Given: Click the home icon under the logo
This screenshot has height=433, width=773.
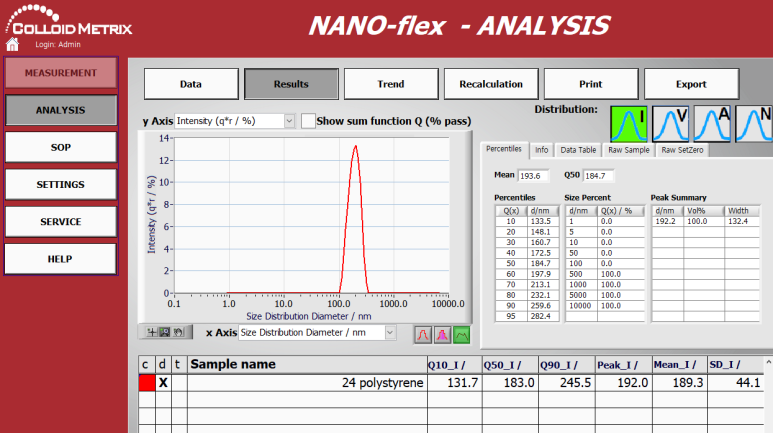Looking at the screenshot, I should [12, 44].
